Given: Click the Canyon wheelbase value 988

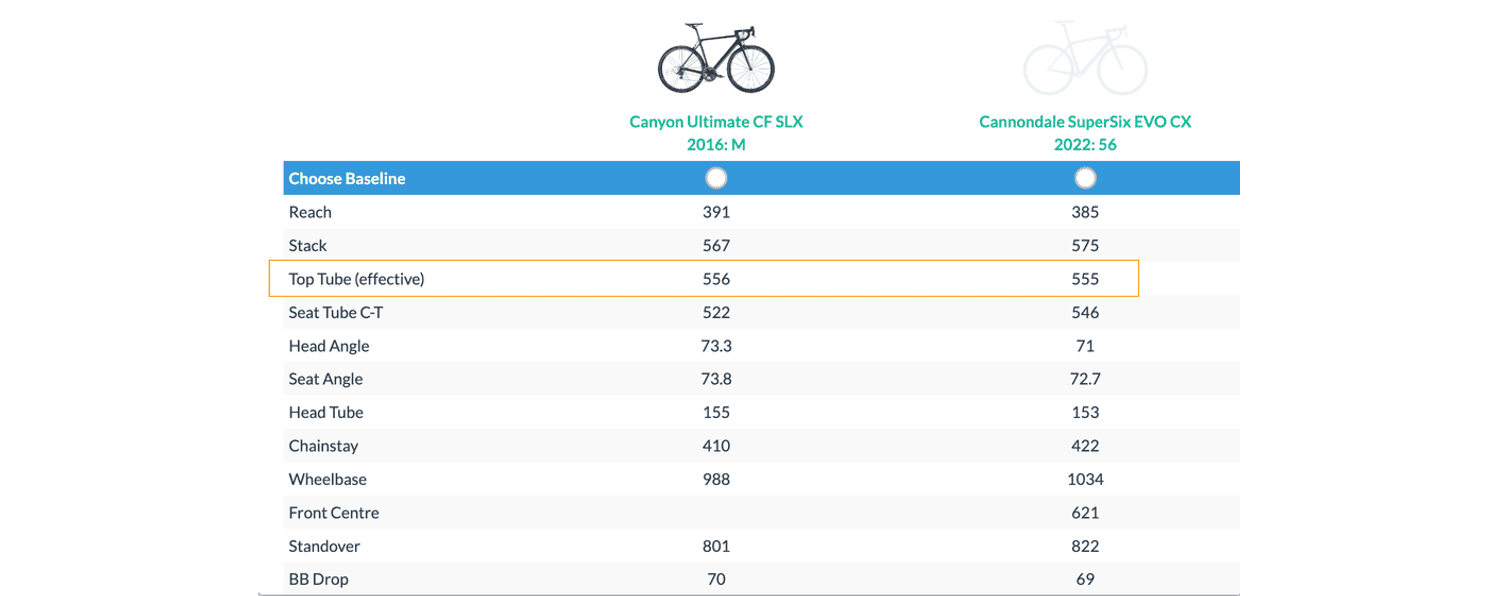Looking at the screenshot, I should pyautogui.click(x=716, y=479).
